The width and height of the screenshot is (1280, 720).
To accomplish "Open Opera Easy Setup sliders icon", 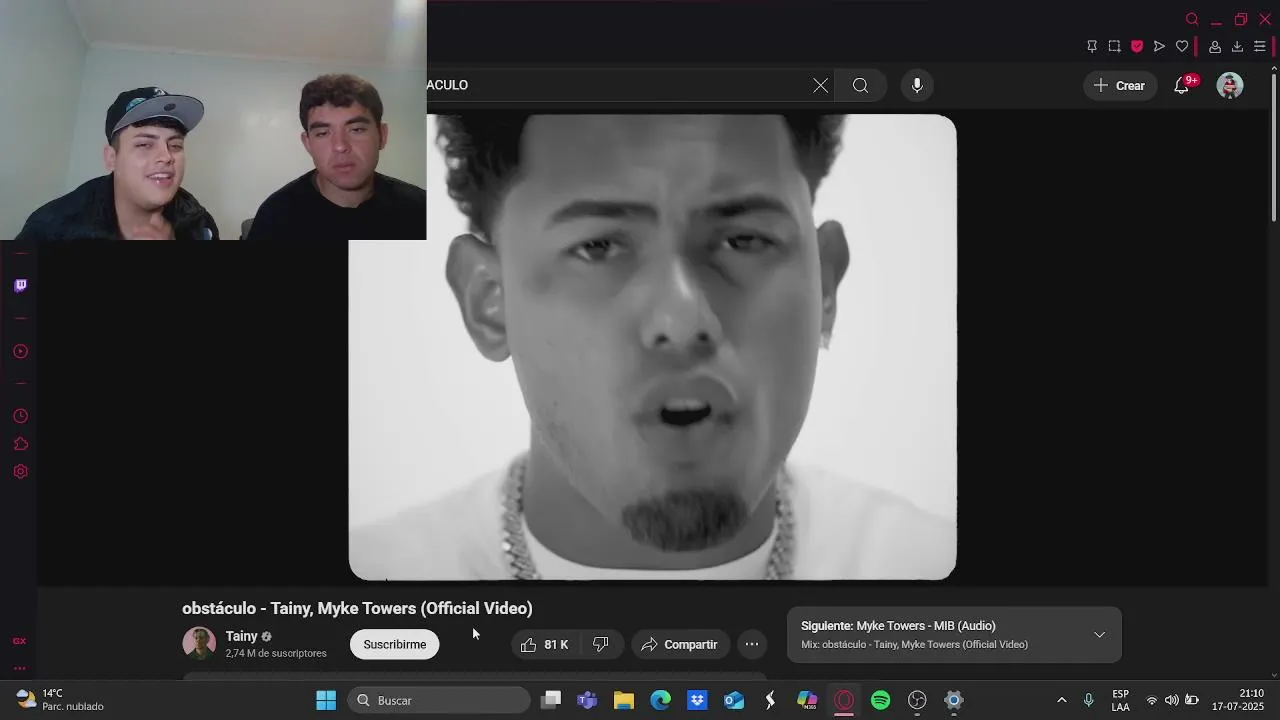I will point(1260,46).
